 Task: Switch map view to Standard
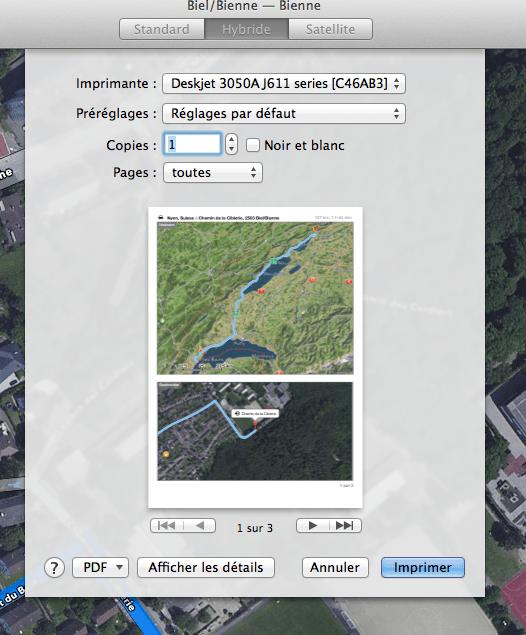pyautogui.click(x=162, y=29)
